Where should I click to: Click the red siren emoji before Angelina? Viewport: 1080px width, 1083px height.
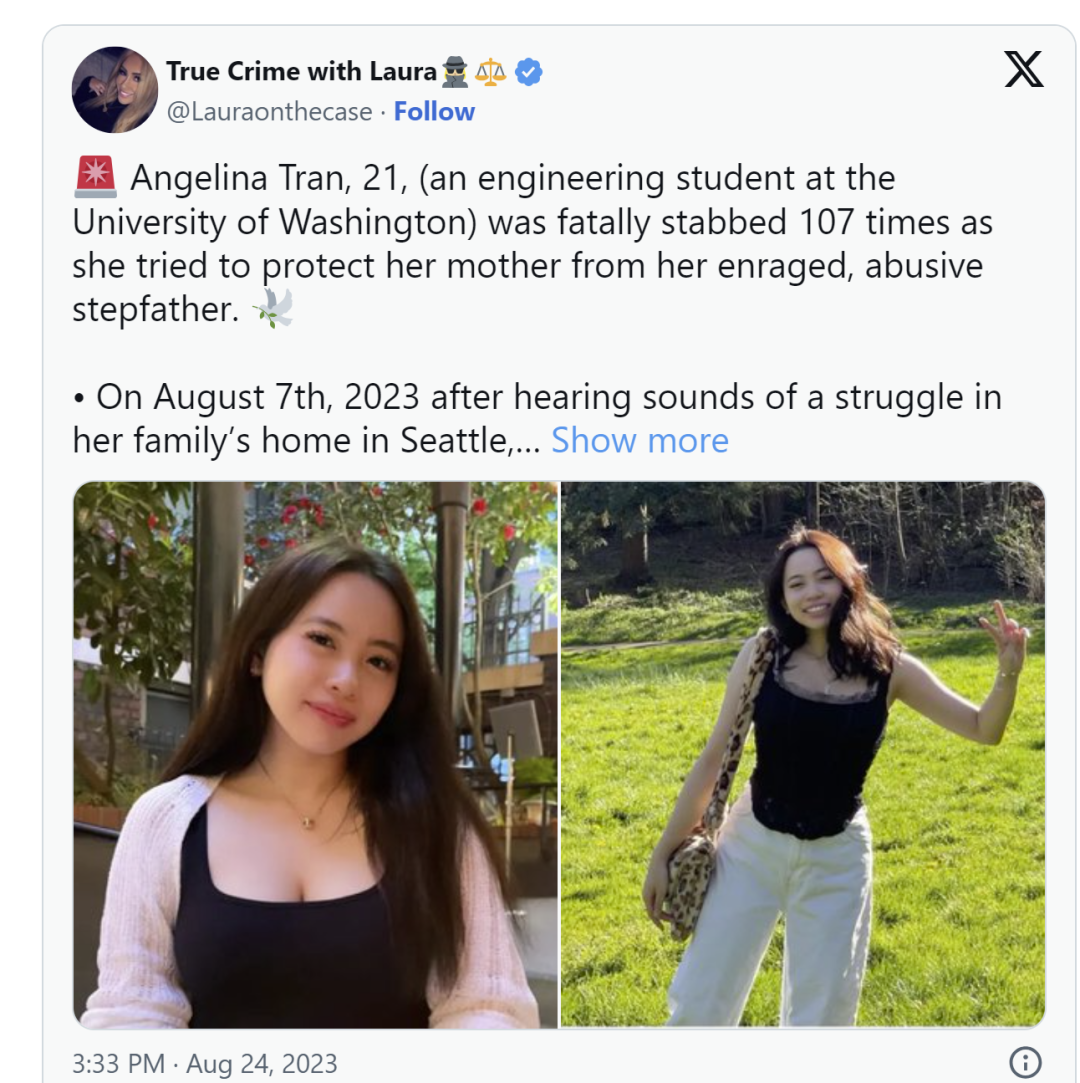[95, 177]
